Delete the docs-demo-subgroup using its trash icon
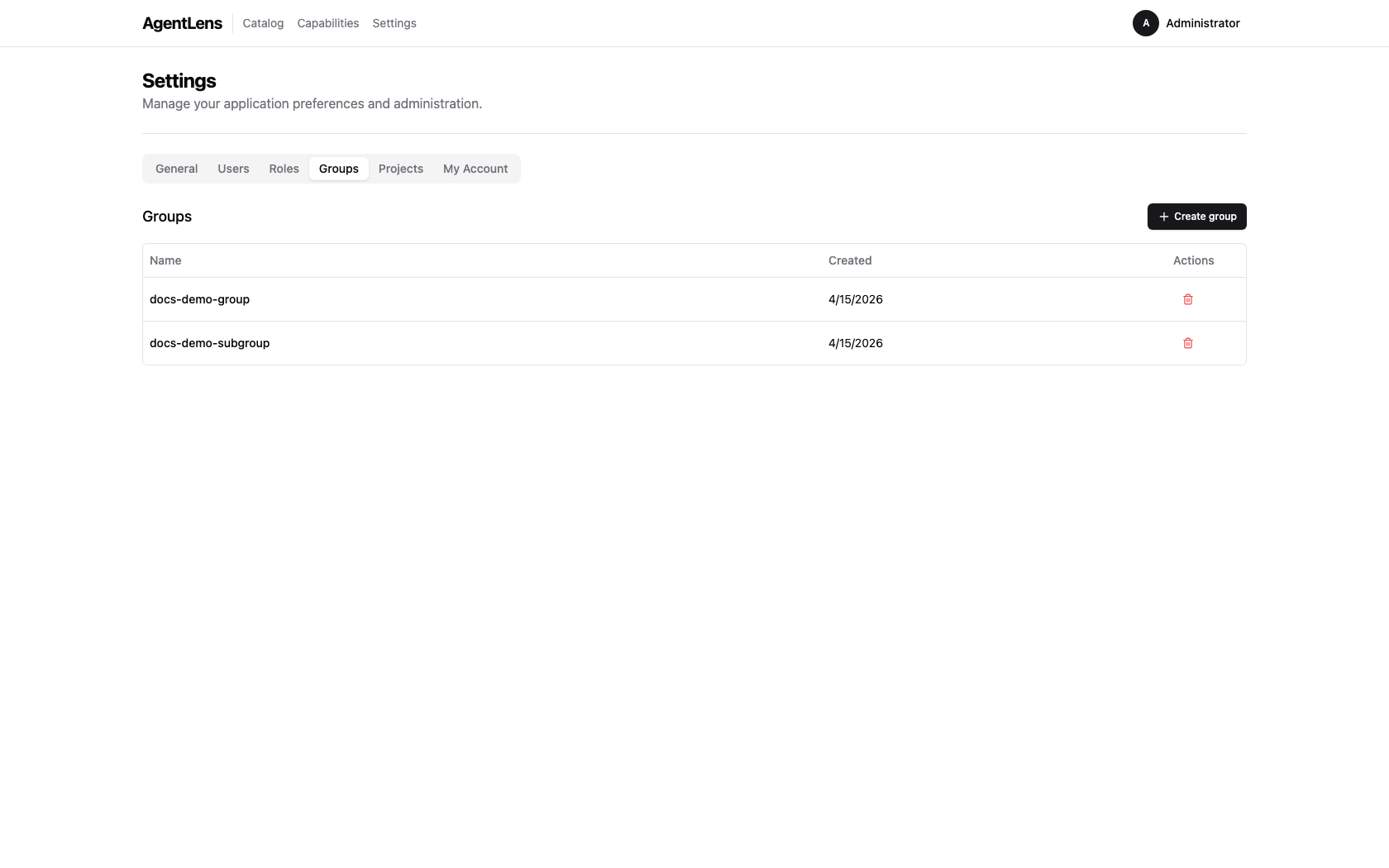 click(x=1188, y=343)
